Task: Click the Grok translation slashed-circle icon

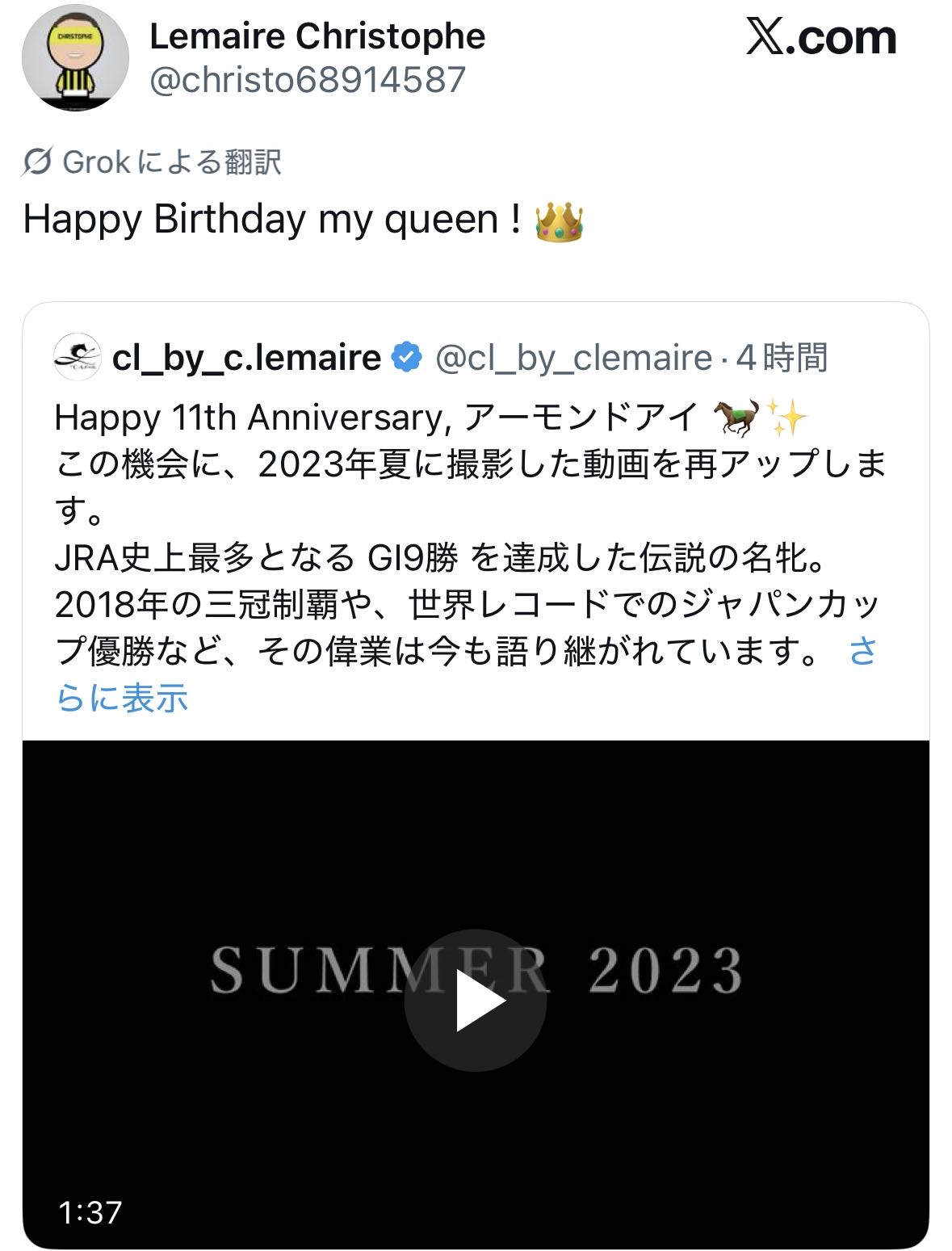Action: click(38, 162)
